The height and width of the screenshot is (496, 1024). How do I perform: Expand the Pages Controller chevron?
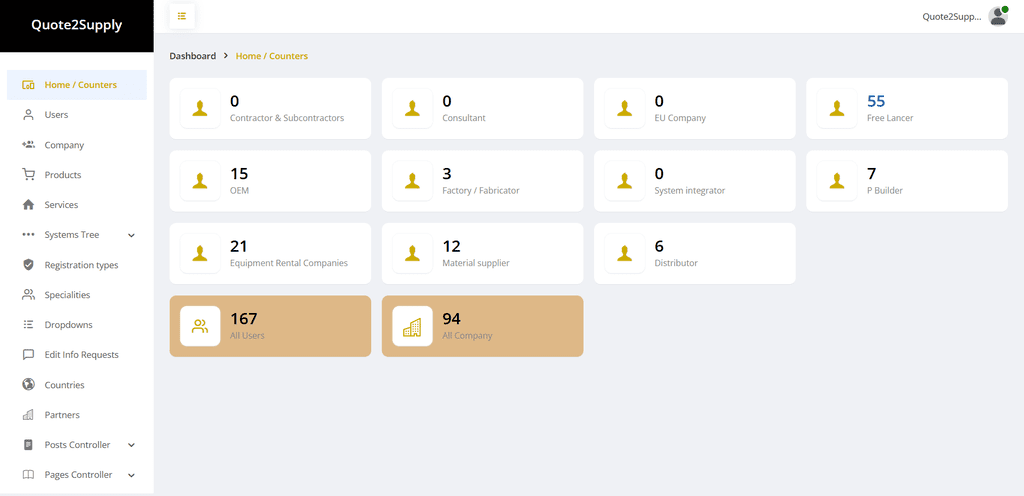[x=131, y=475]
